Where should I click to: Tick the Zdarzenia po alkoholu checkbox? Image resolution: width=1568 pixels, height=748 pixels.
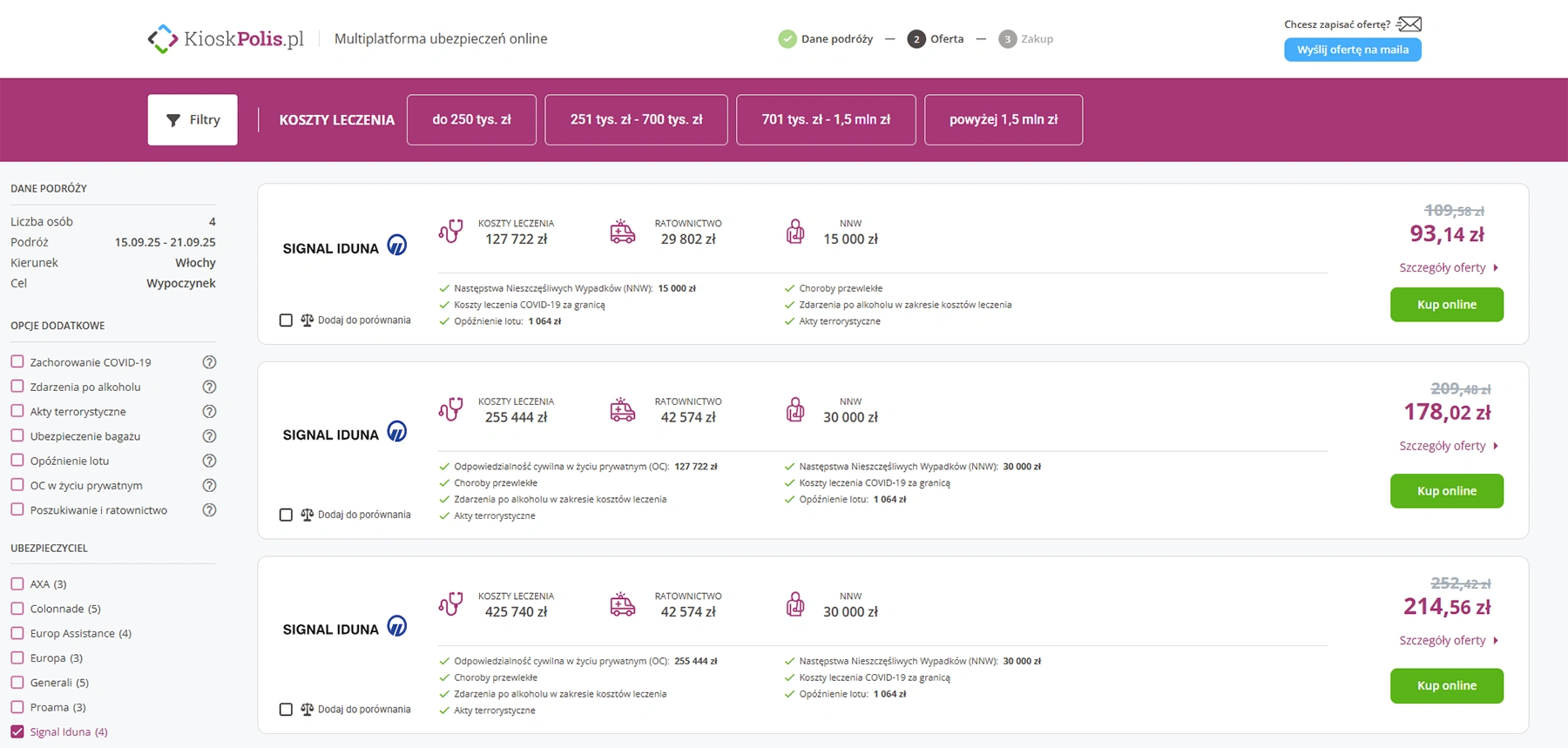(x=17, y=386)
